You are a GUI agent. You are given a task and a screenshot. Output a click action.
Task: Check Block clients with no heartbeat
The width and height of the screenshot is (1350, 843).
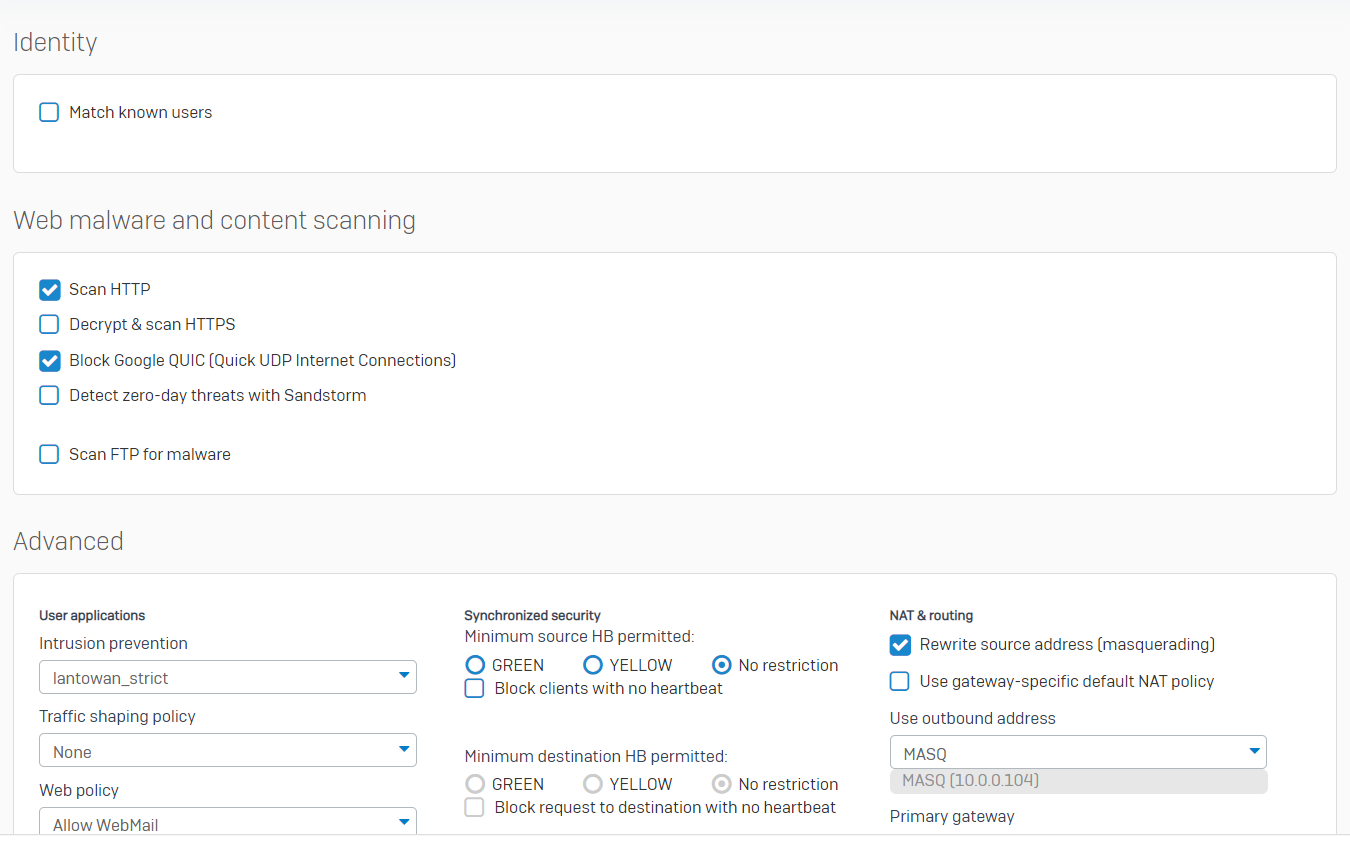point(475,688)
